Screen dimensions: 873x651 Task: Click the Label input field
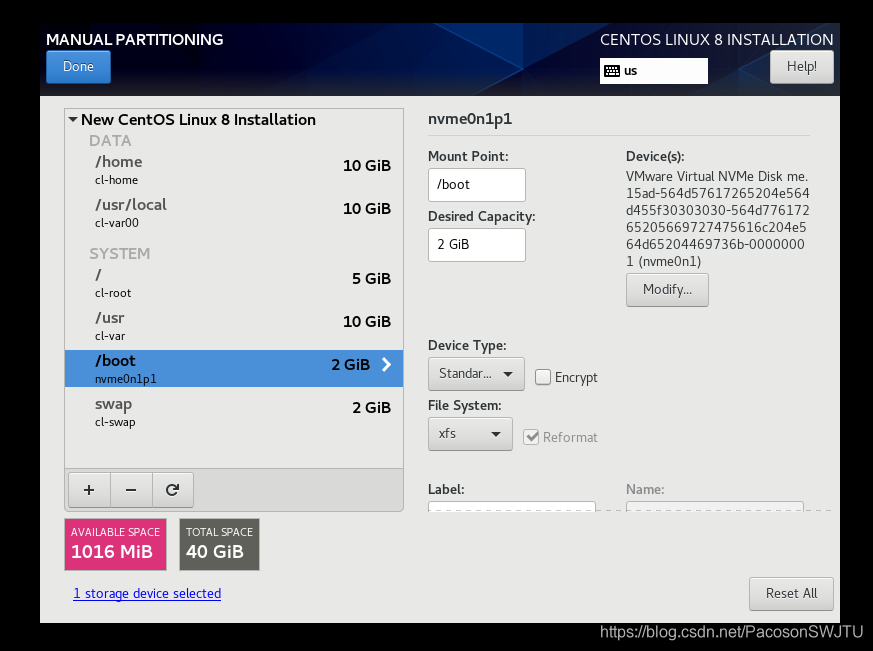click(512, 506)
